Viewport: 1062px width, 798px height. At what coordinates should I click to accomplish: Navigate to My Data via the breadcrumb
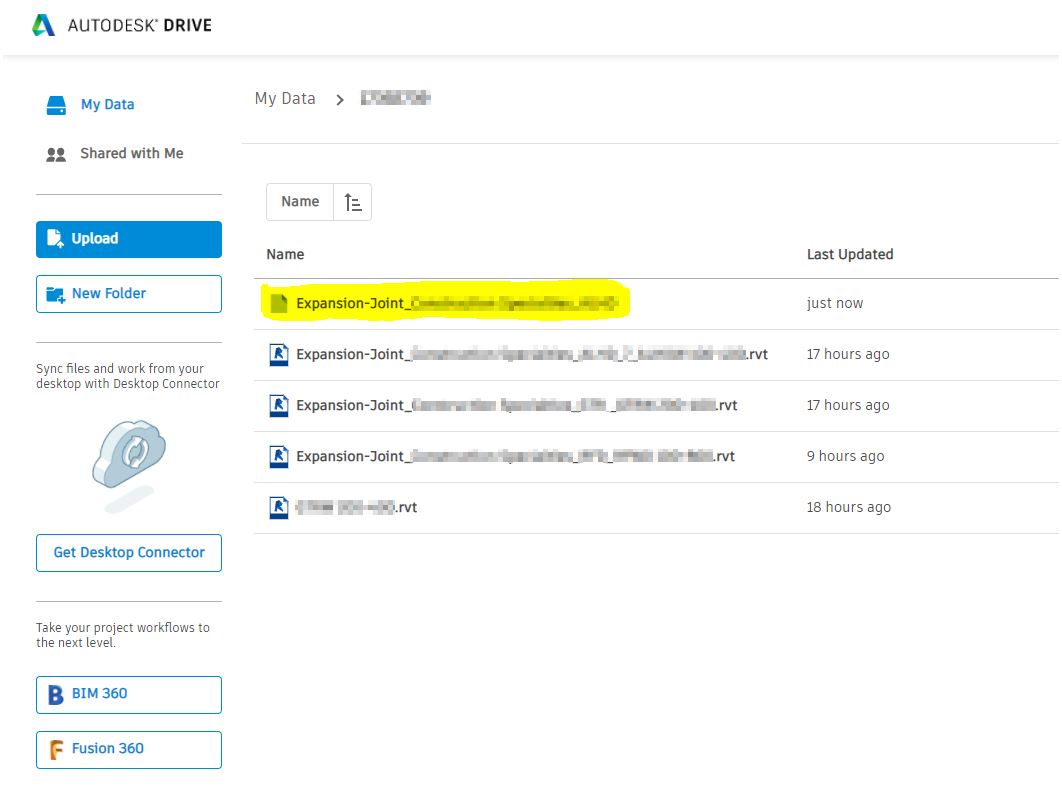284,98
